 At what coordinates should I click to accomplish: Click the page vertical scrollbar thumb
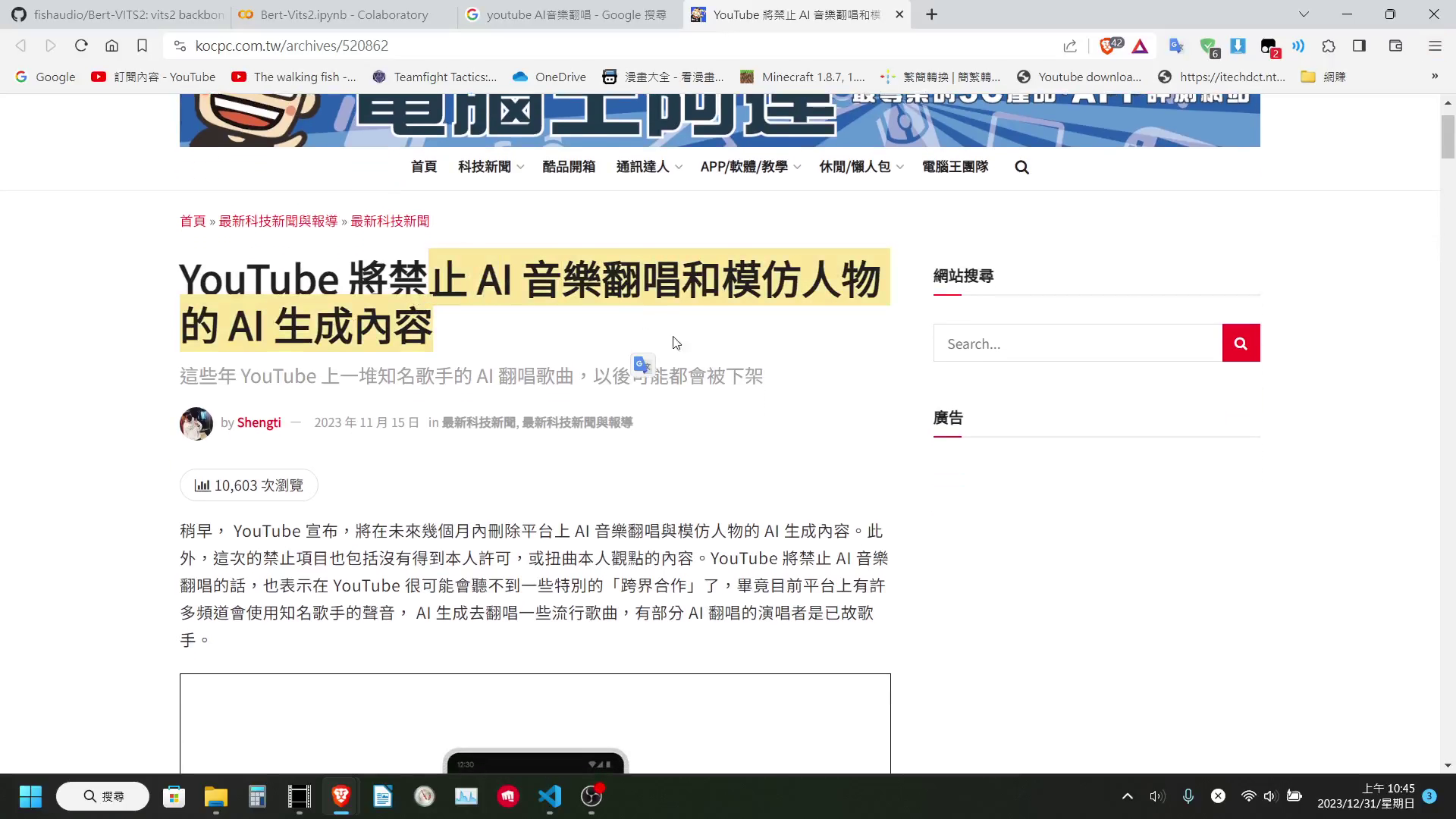click(x=1448, y=136)
